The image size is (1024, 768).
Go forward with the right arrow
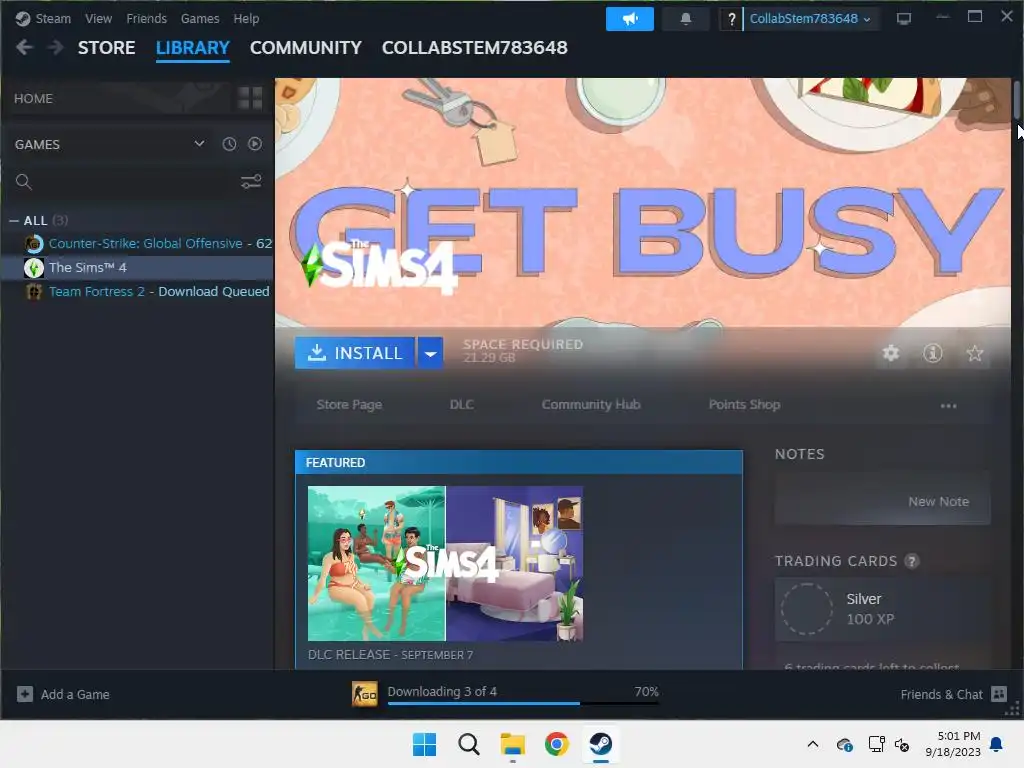(x=56, y=48)
